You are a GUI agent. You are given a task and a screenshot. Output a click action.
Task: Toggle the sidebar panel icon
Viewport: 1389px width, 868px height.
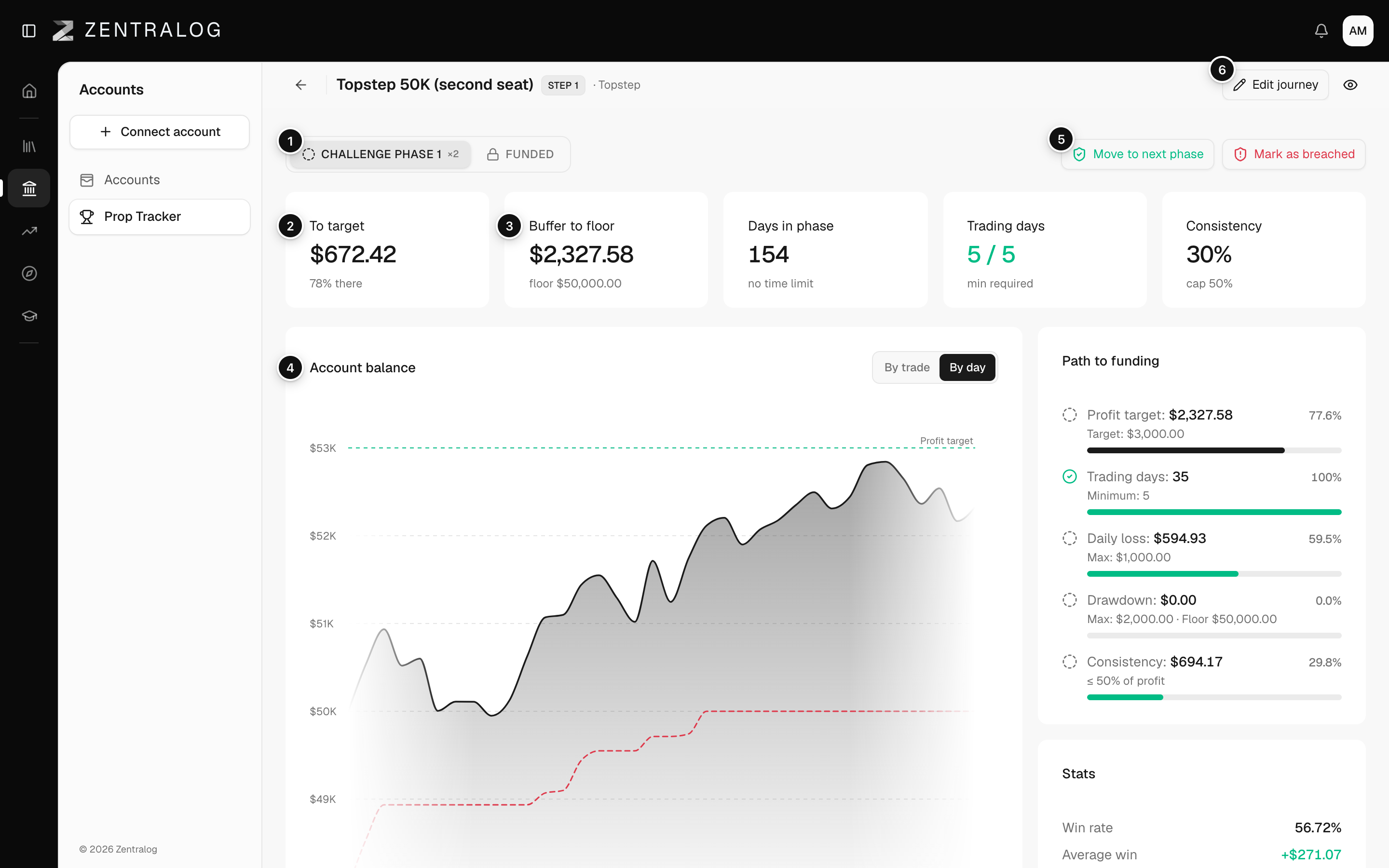coord(29,30)
